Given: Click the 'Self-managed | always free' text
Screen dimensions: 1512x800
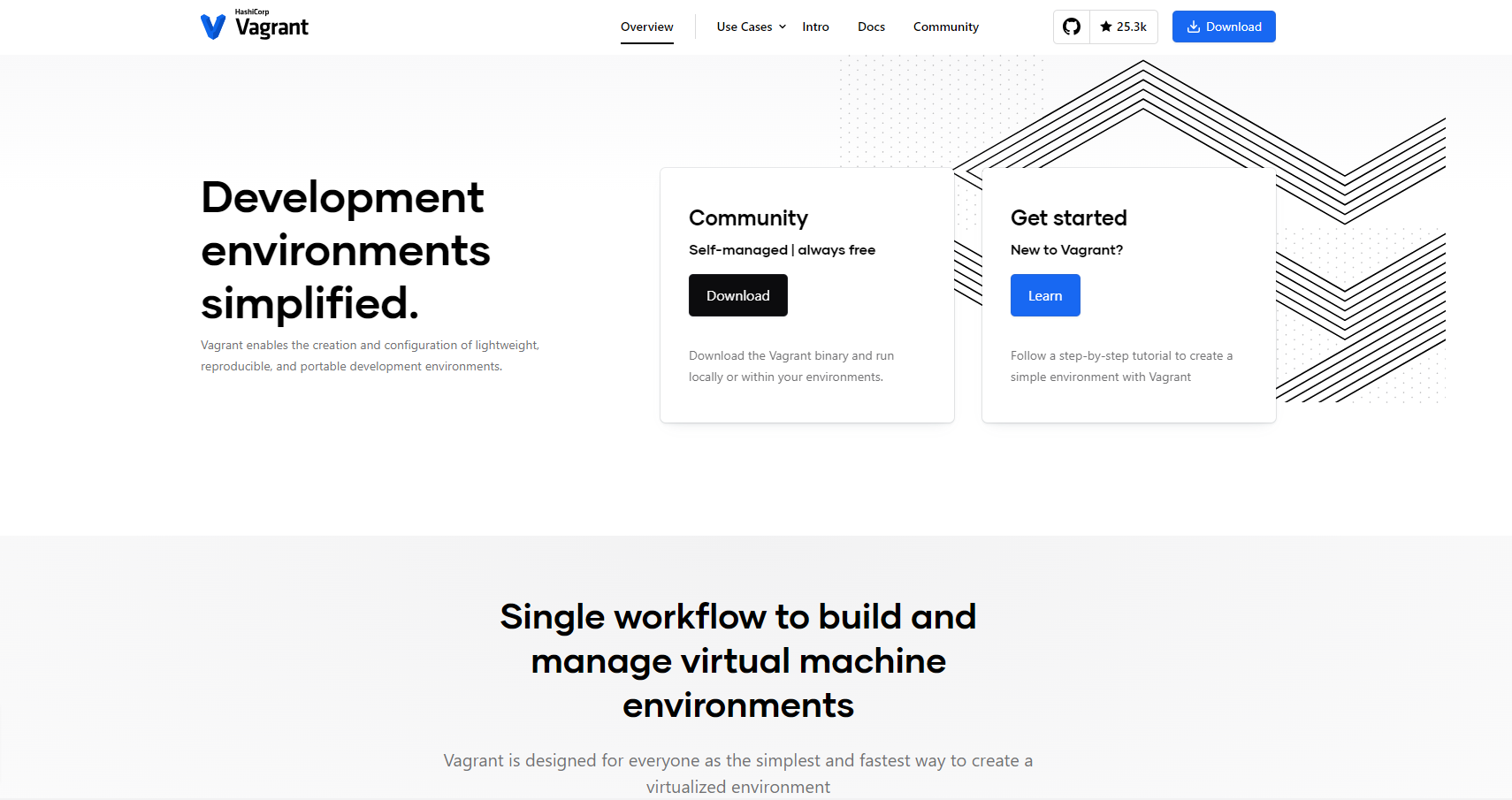Looking at the screenshot, I should [782, 250].
